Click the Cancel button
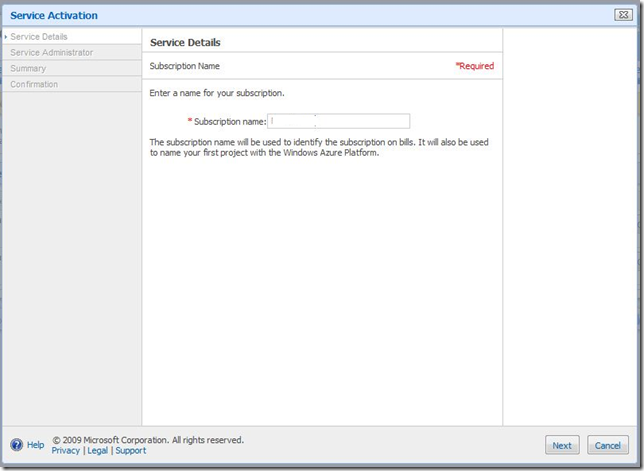 tap(608, 445)
